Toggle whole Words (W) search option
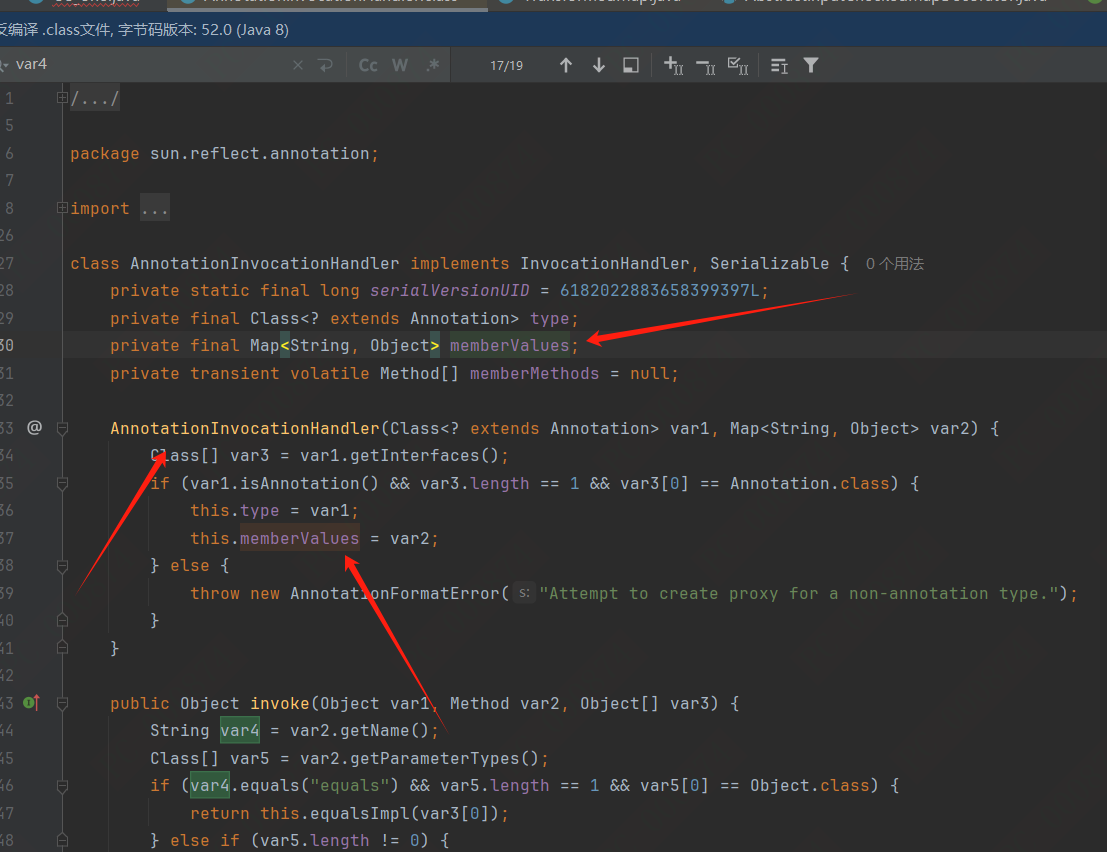The height and width of the screenshot is (852, 1107). coord(400,65)
